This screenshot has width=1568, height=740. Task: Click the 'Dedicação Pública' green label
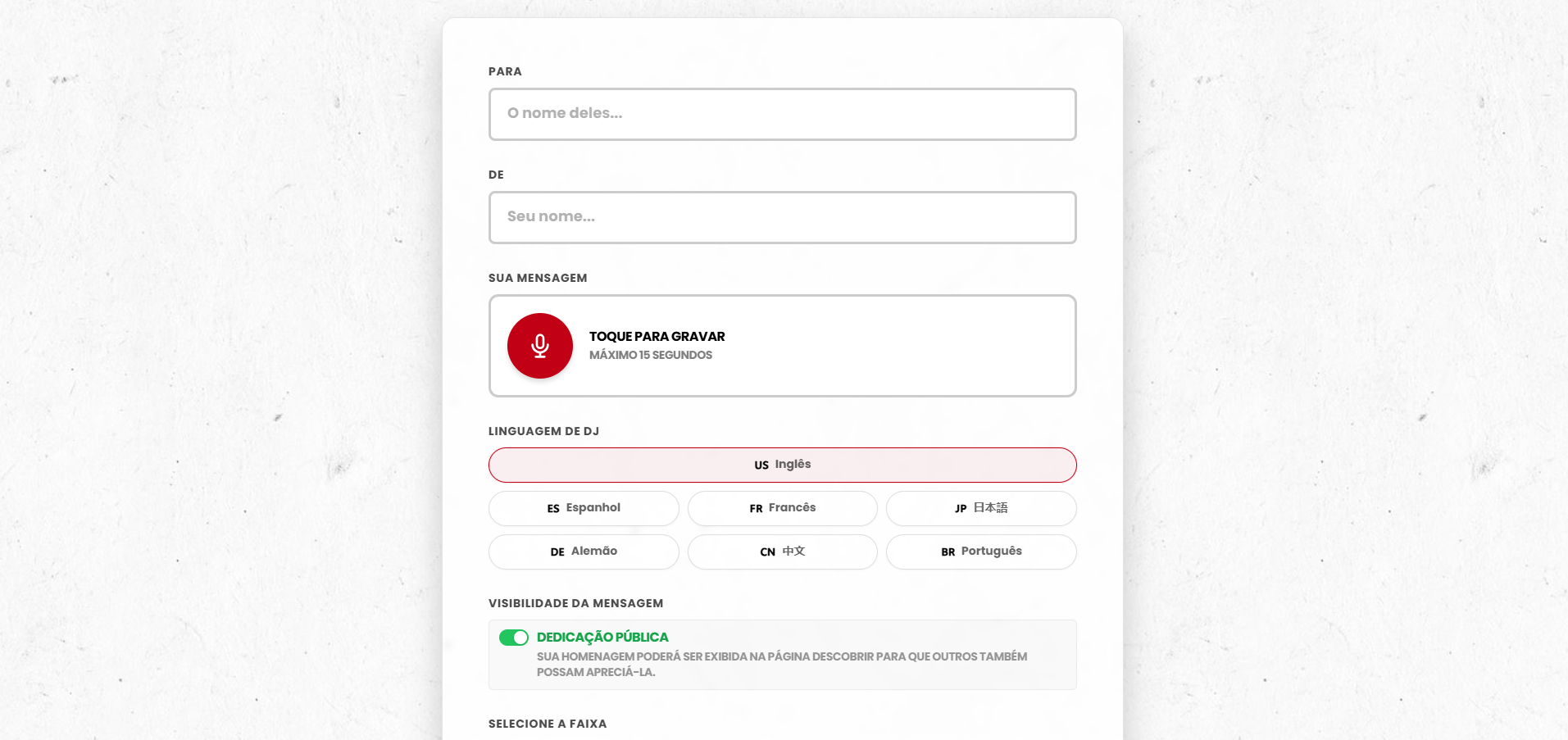602,638
